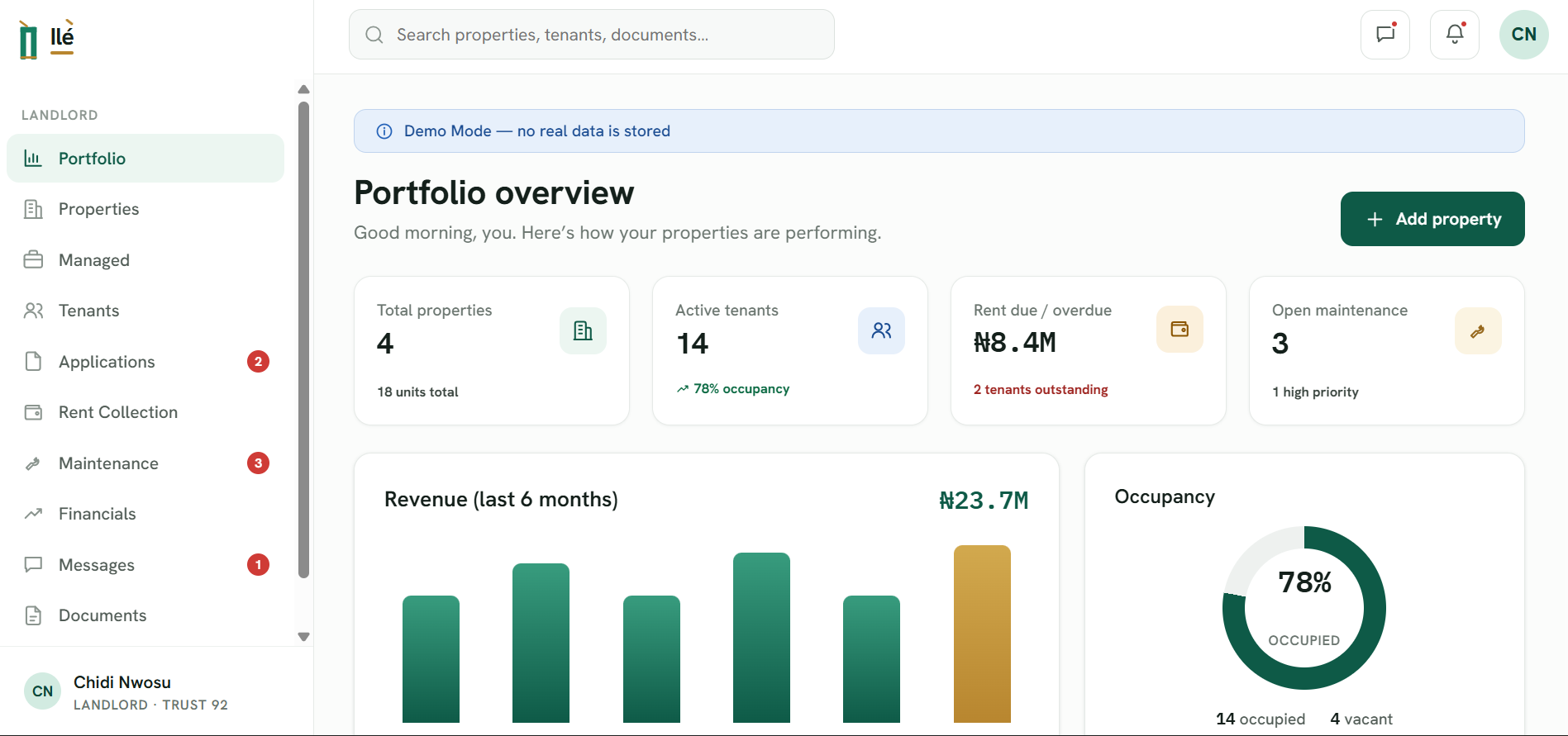Click the Demo Mode banner message
Viewport: 1568px width, 736px height.
(x=537, y=131)
